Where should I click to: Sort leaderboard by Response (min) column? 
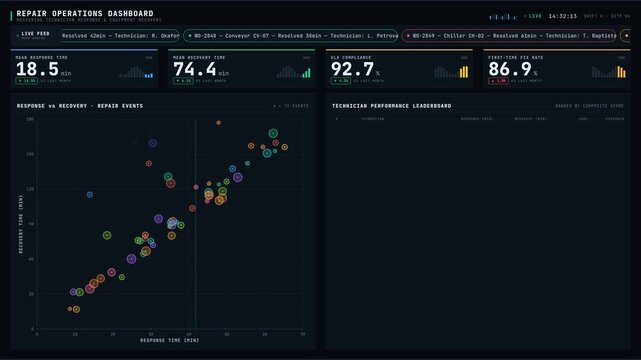tap(477, 119)
